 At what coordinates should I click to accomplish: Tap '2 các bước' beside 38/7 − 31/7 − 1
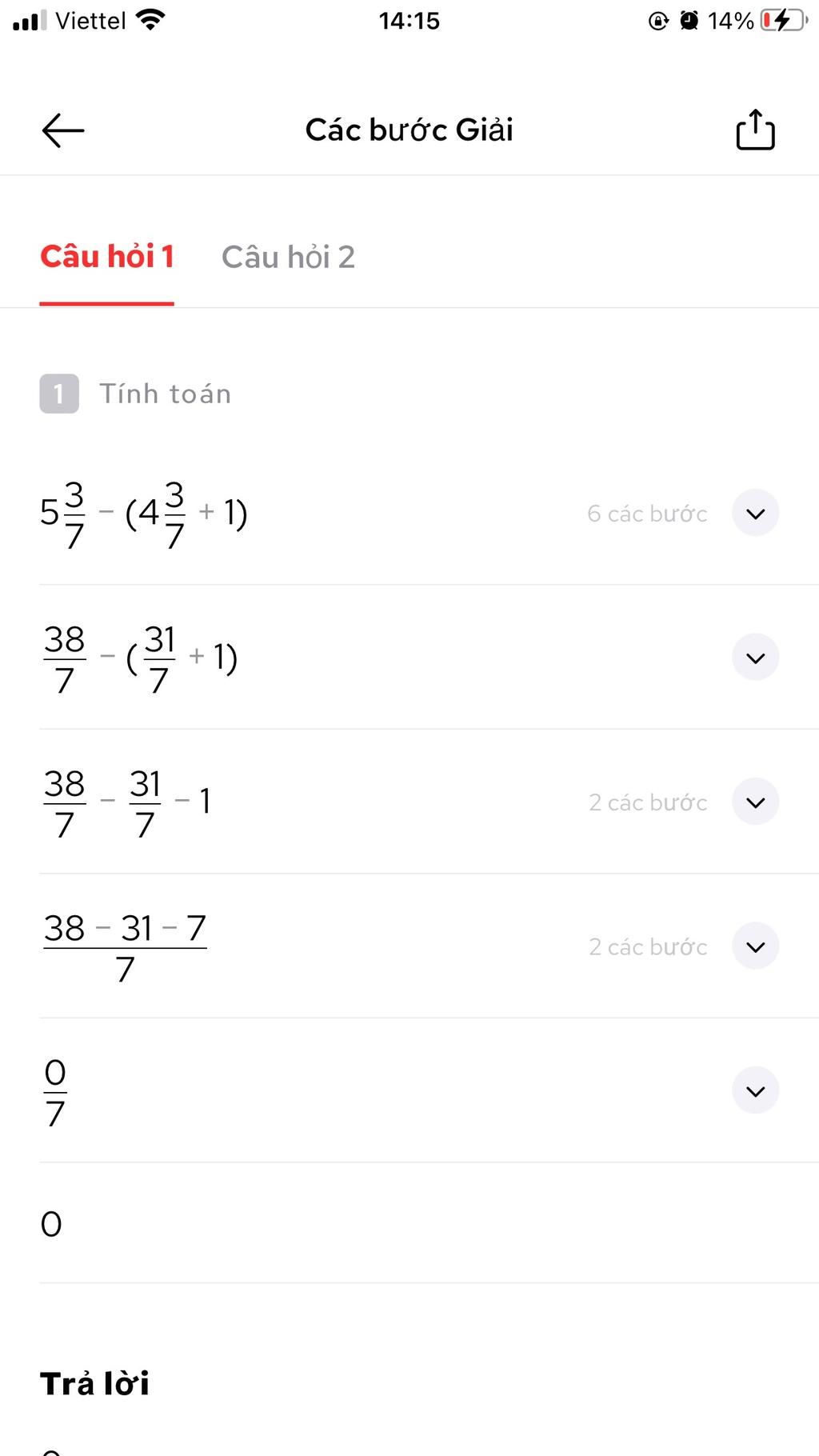pos(648,802)
